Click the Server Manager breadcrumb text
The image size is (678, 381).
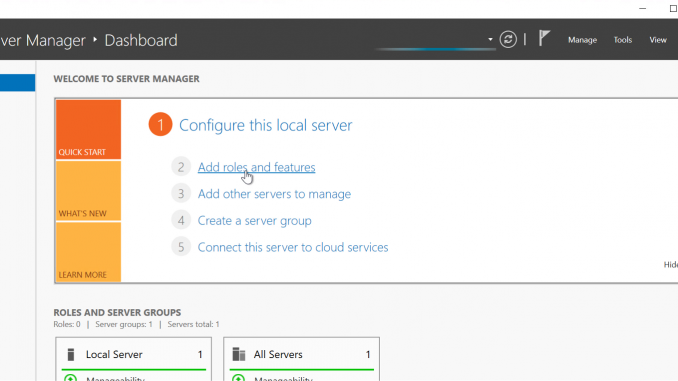pos(43,40)
